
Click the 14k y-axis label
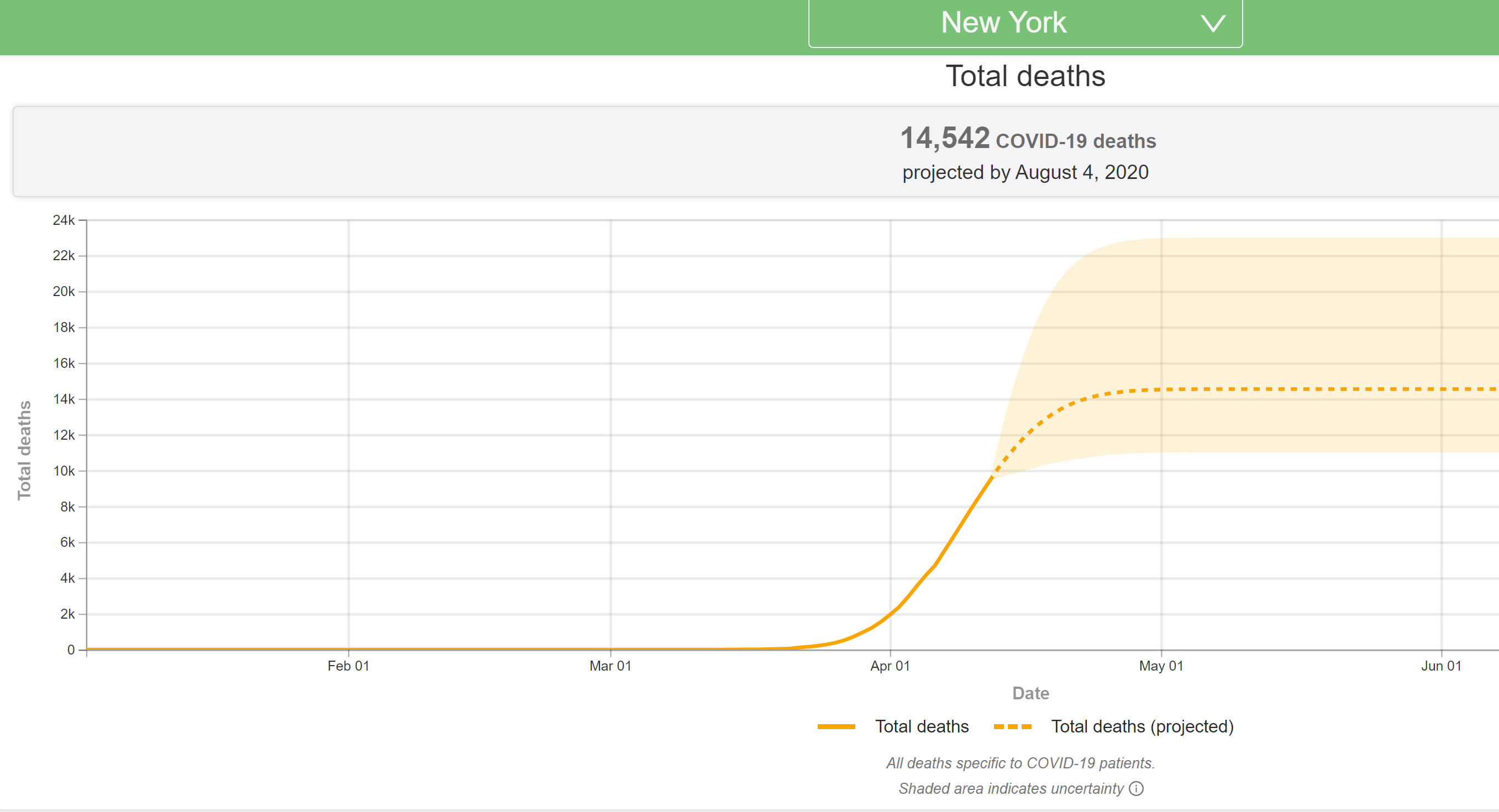click(x=64, y=399)
